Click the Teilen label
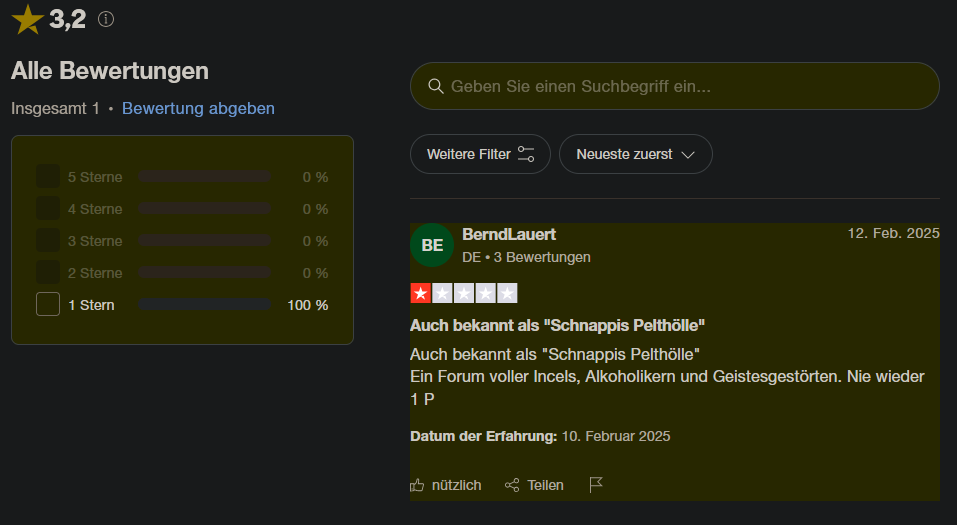Screen dimensions: 957x525 pos(546,485)
